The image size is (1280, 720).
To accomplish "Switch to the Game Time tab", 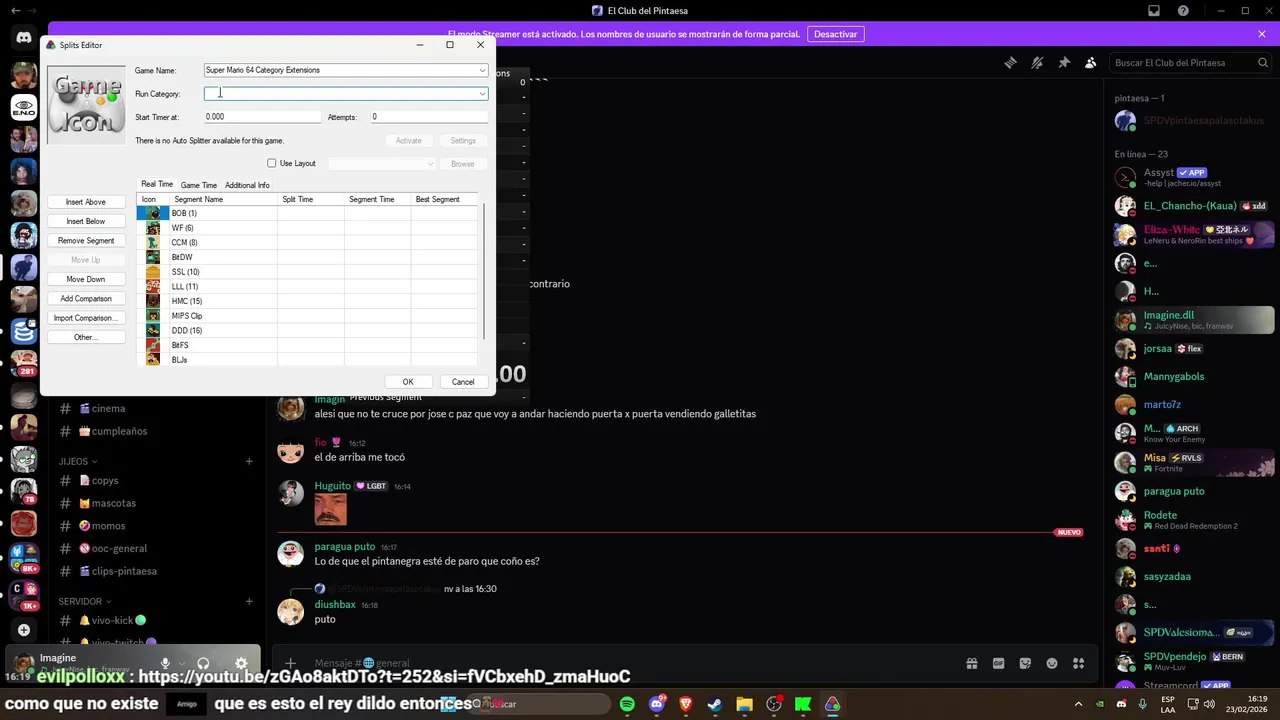I will (199, 185).
